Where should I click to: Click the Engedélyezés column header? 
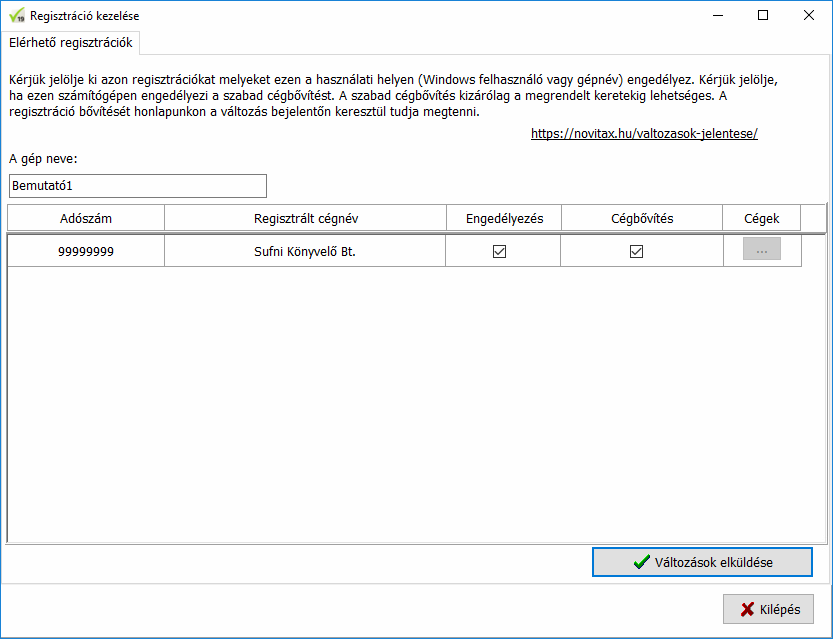[504, 218]
